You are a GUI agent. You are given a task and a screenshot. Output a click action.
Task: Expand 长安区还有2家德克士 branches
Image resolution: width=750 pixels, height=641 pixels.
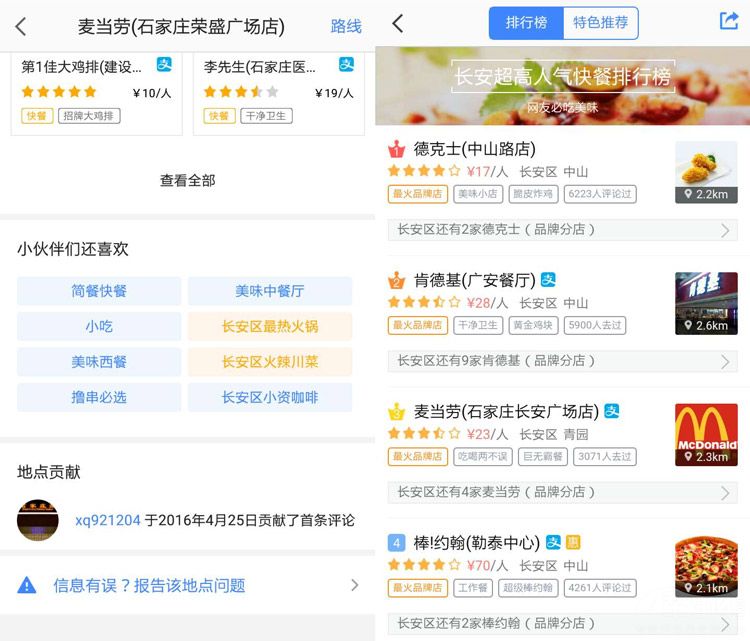click(562, 230)
